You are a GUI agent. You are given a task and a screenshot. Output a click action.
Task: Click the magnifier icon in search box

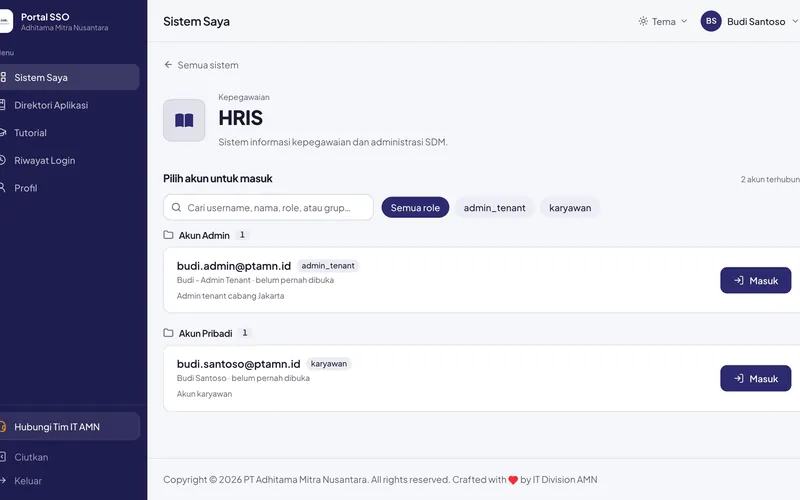176,208
